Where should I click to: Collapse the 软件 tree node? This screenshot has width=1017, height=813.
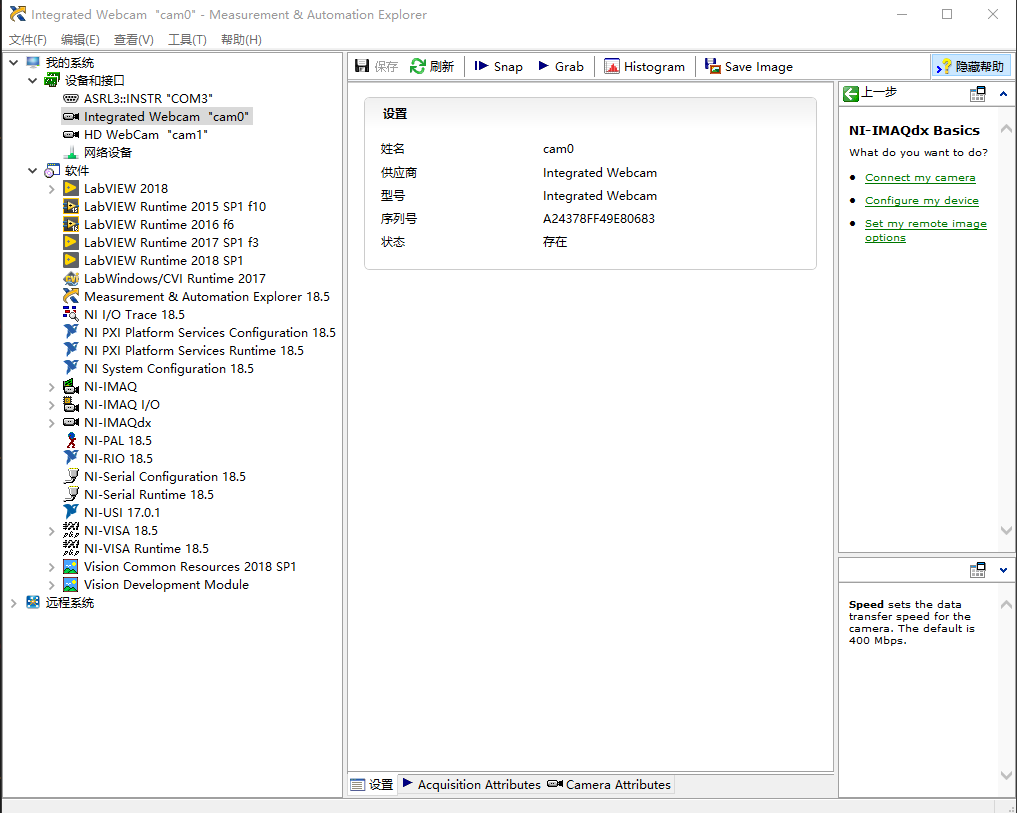pyautogui.click(x=32, y=171)
